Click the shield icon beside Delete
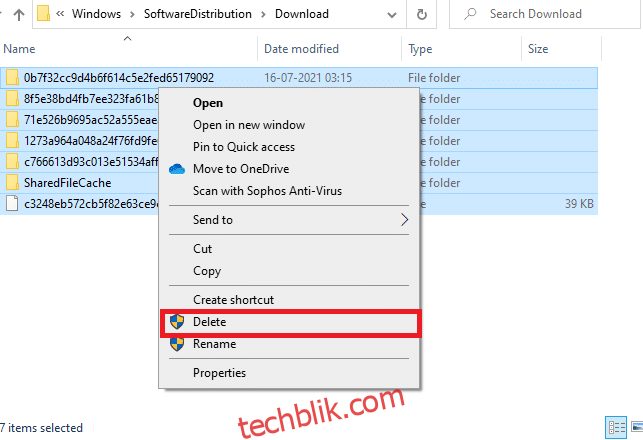Image resolution: width=643 pixels, height=440 pixels. [x=177, y=322]
